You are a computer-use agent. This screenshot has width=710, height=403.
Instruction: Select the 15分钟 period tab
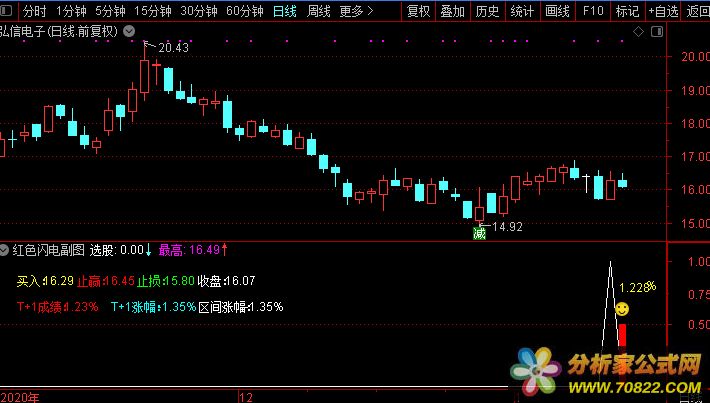click(153, 11)
